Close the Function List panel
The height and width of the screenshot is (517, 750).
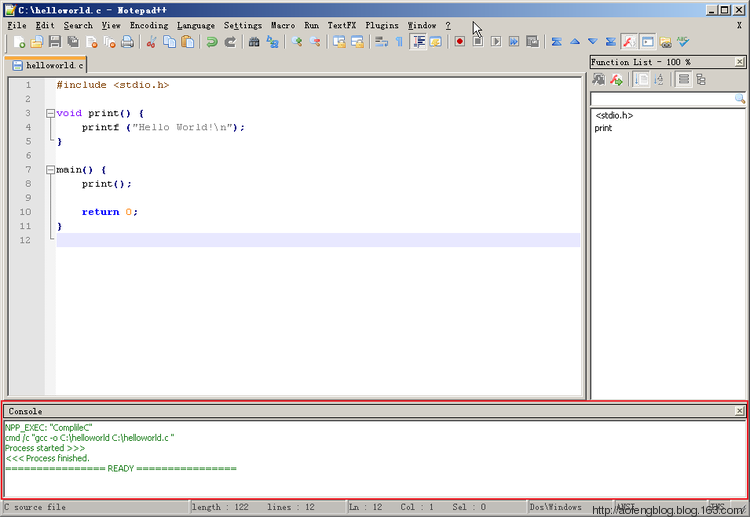coord(739,62)
